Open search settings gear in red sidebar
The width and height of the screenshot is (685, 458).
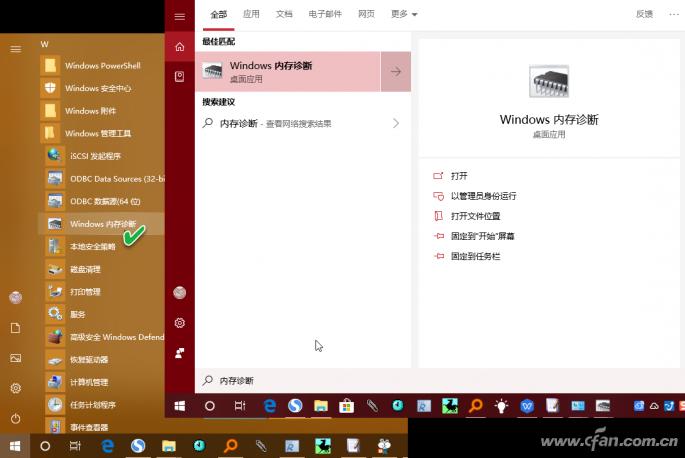[x=180, y=323]
